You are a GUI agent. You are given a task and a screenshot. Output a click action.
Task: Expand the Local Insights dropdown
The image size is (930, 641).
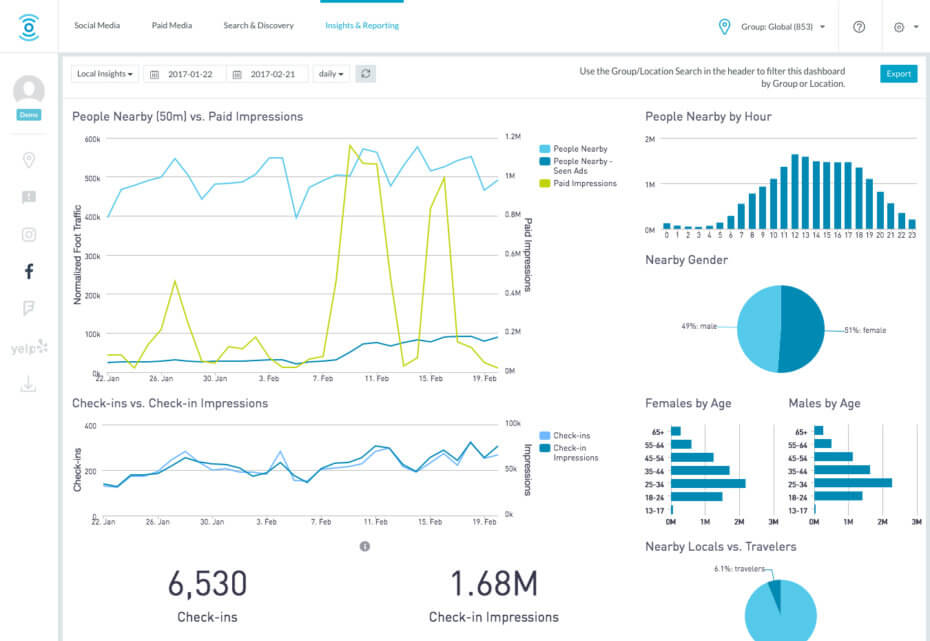(x=105, y=74)
